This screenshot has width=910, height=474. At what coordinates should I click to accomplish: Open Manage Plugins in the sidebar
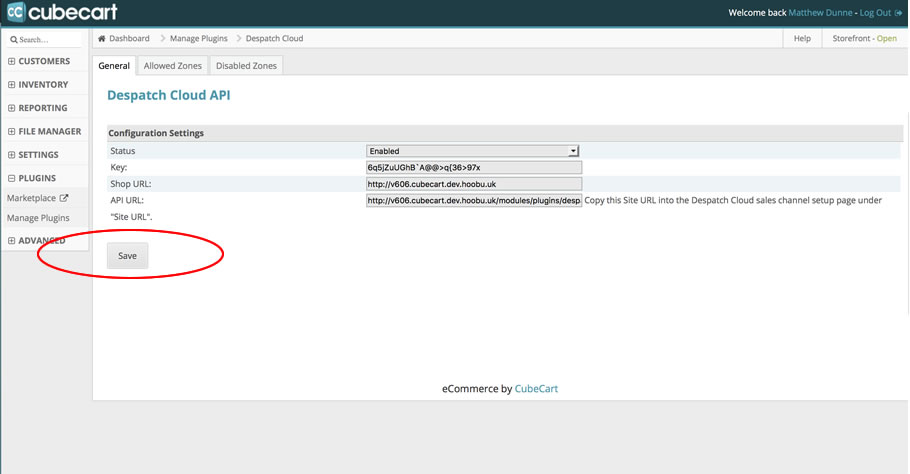pos(38,218)
